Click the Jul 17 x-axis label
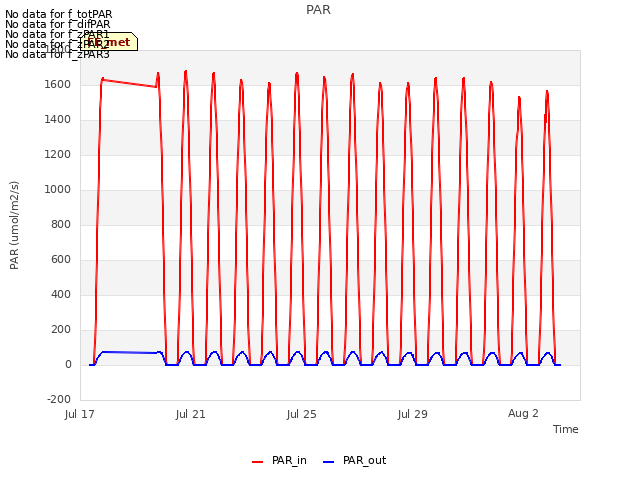The image size is (640, 480). tap(80, 414)
